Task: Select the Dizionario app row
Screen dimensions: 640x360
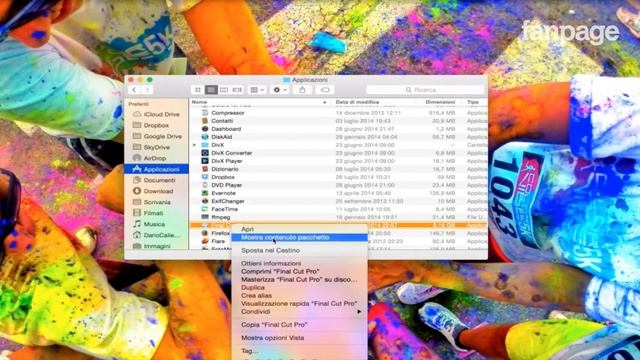Action: (338, 169)
